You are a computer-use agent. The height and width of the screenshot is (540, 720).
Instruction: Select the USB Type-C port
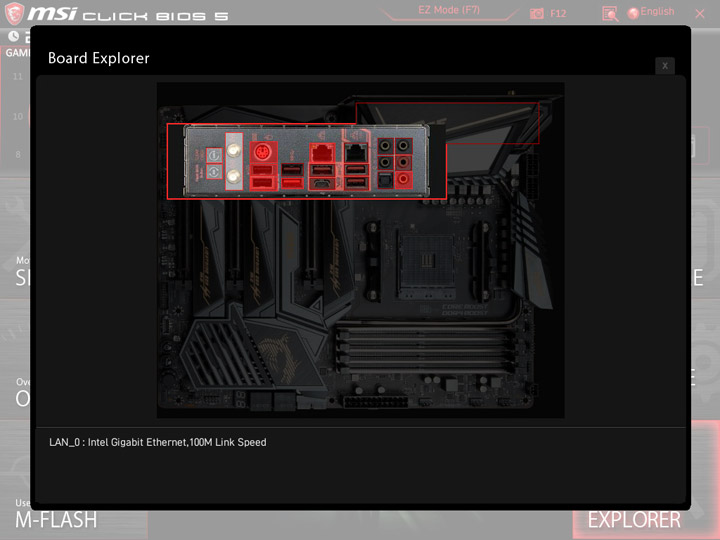322,184
